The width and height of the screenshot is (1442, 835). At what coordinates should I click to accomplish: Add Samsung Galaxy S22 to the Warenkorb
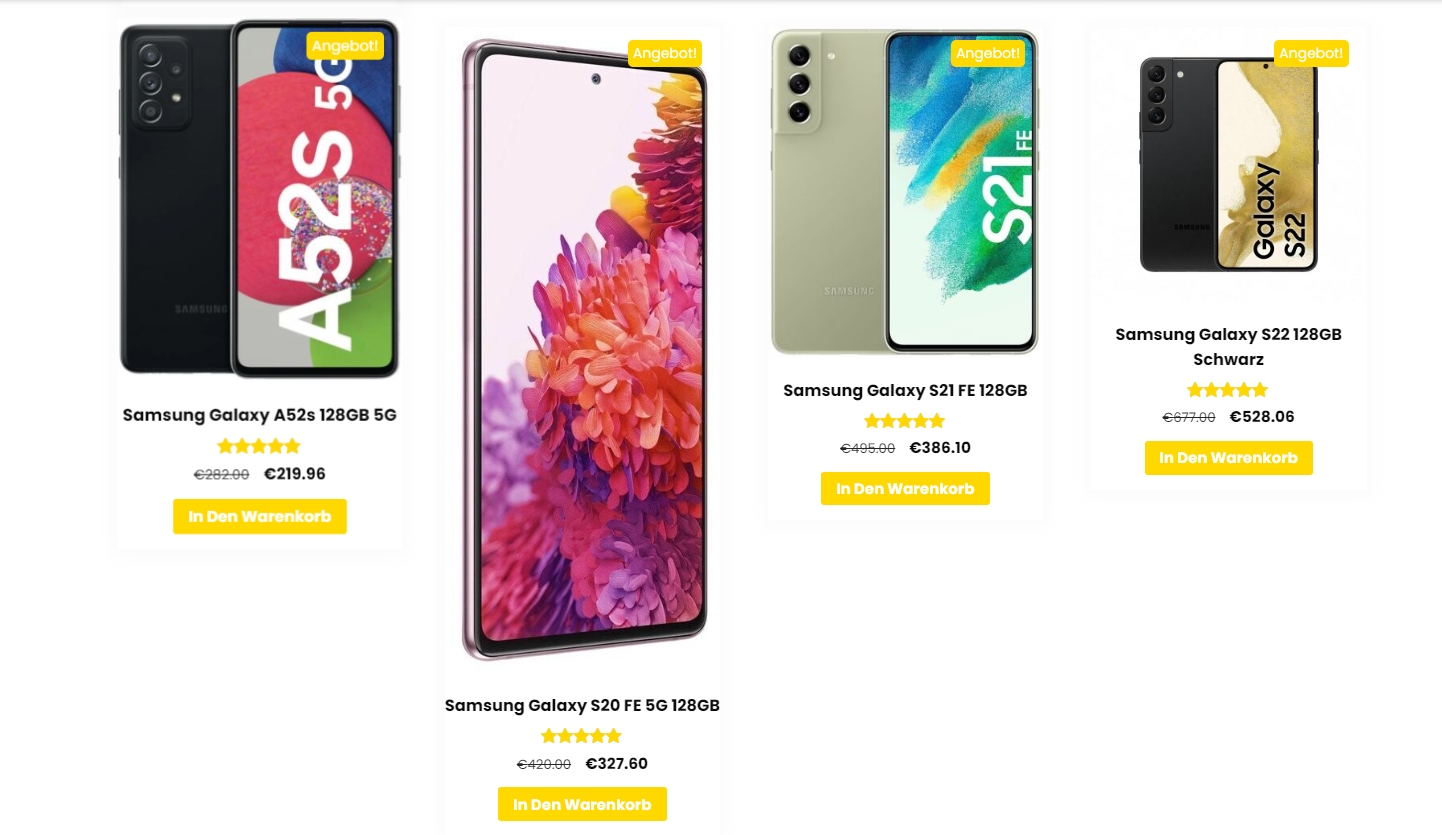point(1229,458)
